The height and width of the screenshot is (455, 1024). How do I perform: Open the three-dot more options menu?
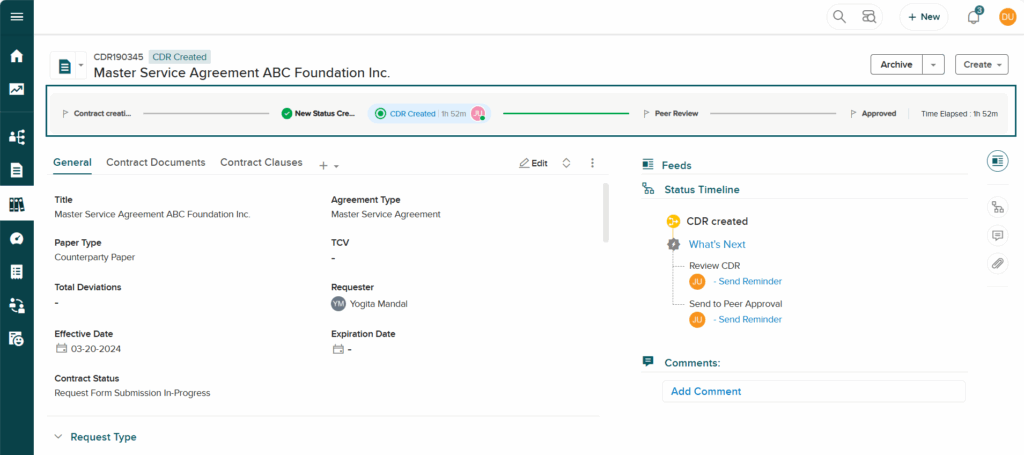(592, 163)
